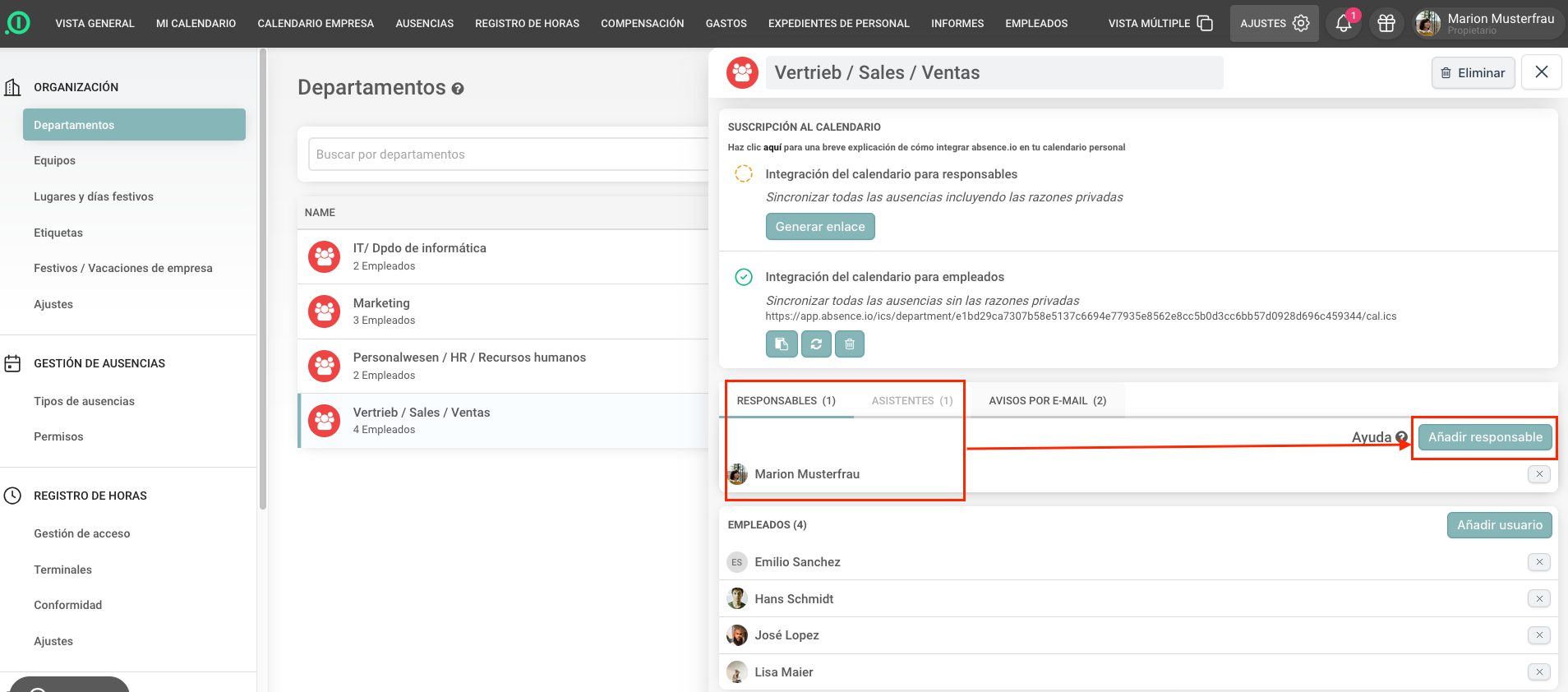Switch to the Asistentes tab
Image resolution: width=1568 pixels, height=692 pixels.
(911, 401)
